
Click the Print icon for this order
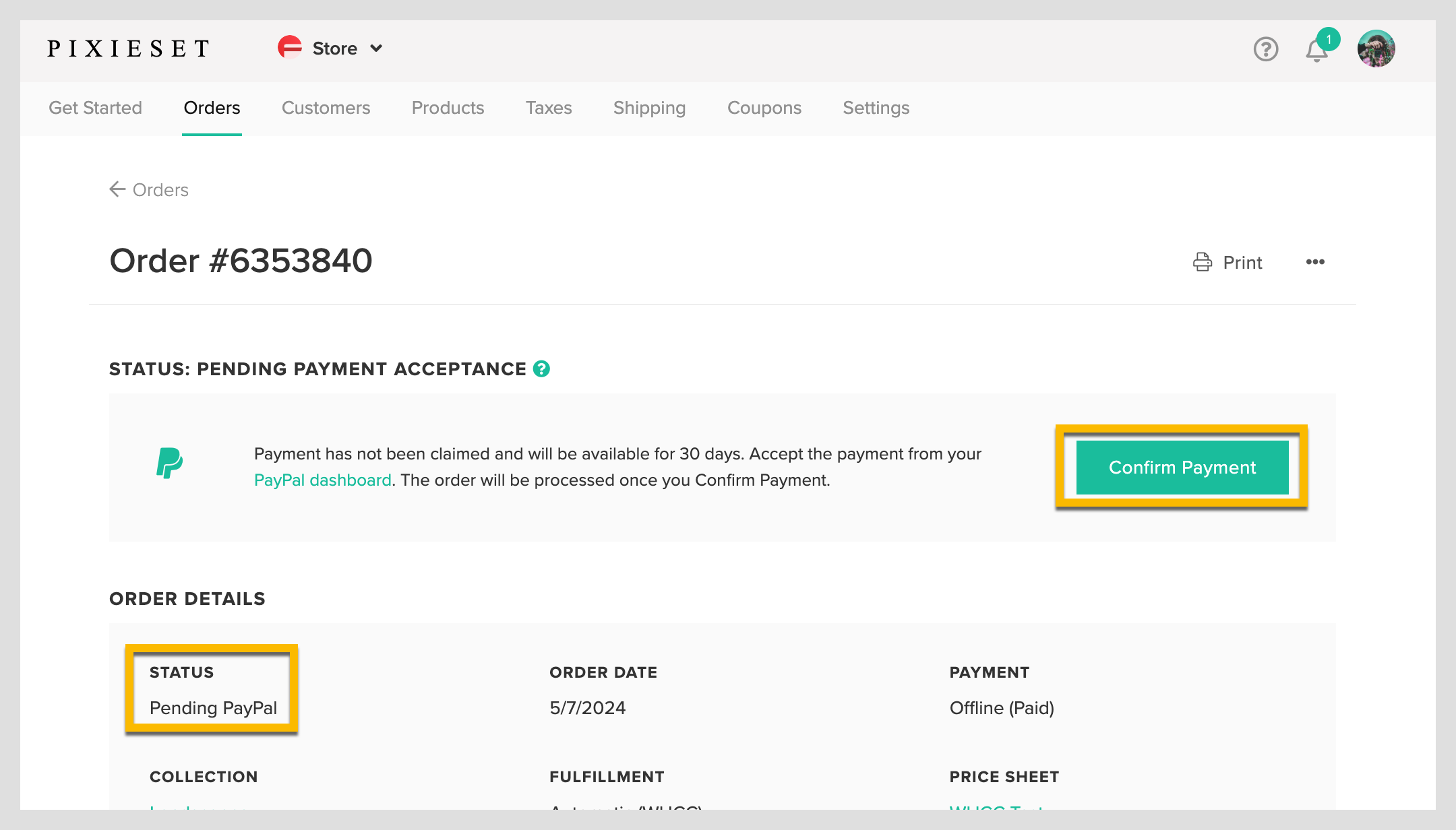(1201, 262)
